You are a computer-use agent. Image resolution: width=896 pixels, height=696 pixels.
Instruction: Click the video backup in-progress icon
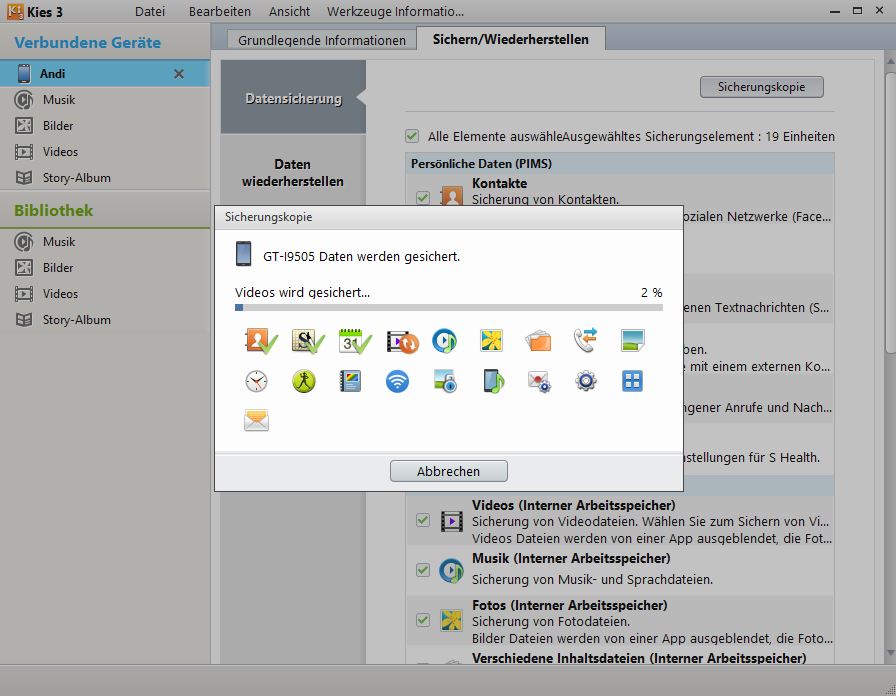coord(402,341)
